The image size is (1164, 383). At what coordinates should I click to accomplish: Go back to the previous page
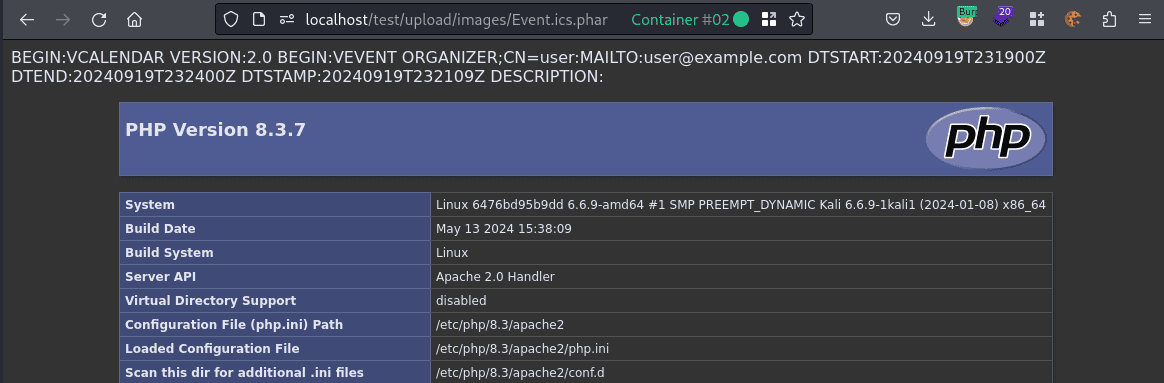point(27,20)
